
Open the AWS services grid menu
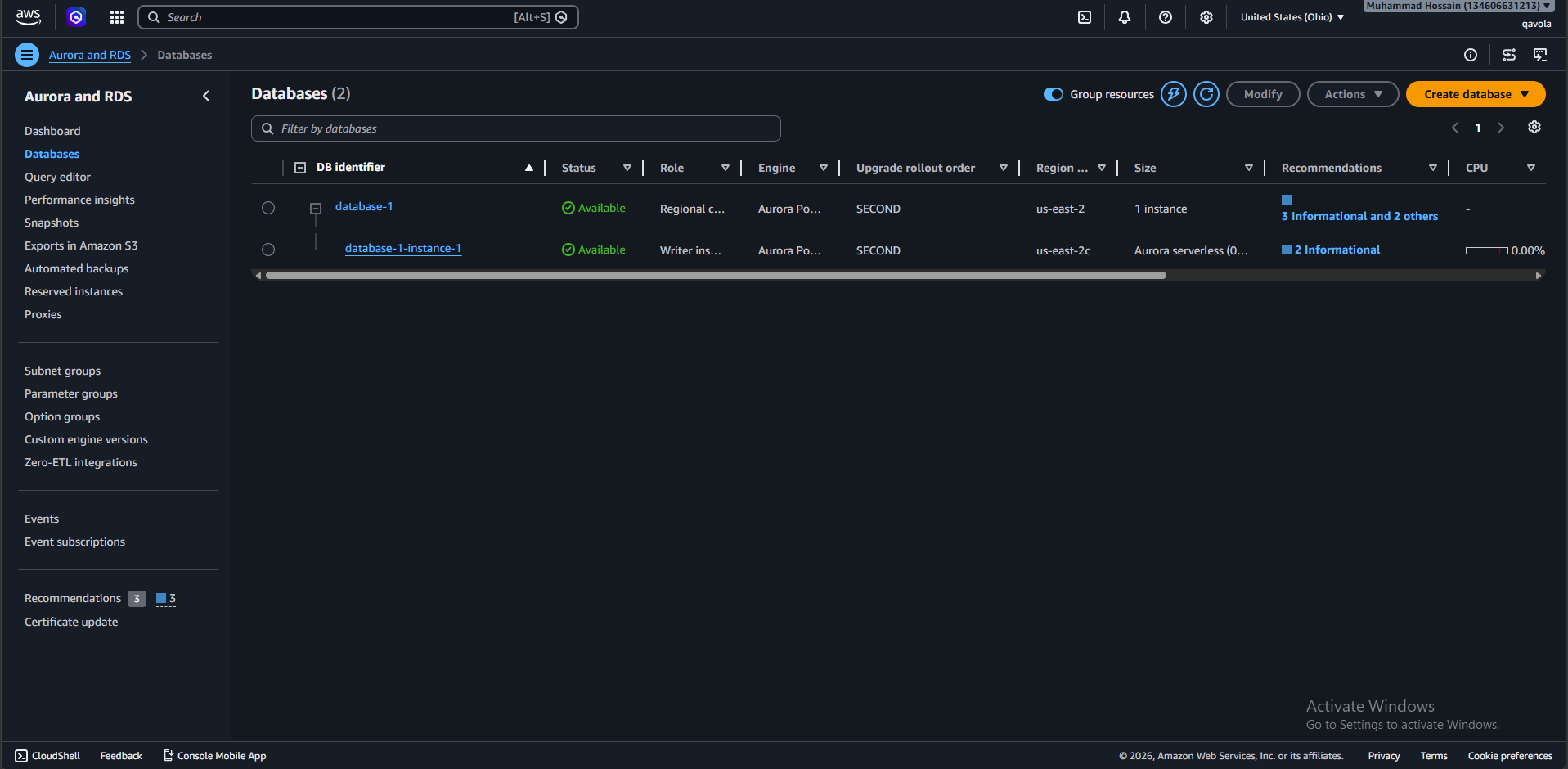click(x=117, y=17)
